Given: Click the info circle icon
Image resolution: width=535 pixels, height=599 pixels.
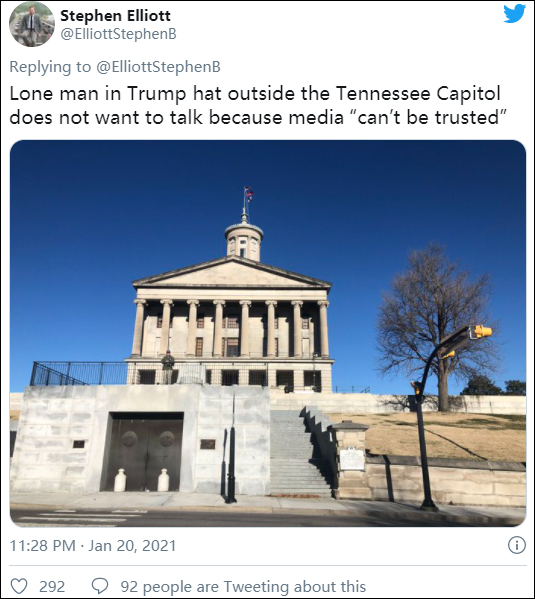Looking at the screenshot, I should click(517, 545).
